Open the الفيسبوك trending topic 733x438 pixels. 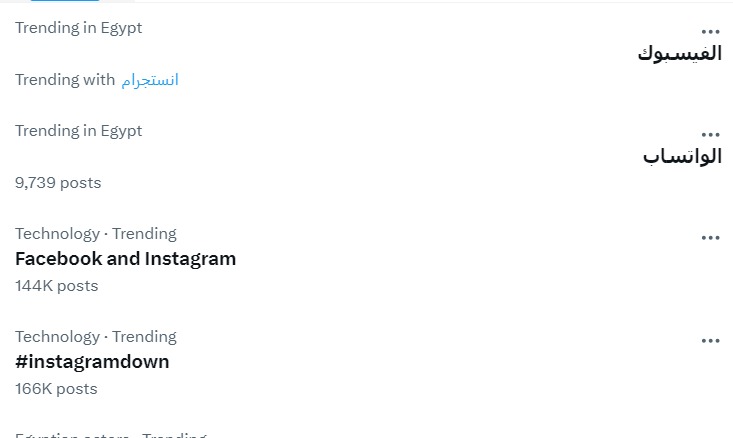click(x=679, y=54)
